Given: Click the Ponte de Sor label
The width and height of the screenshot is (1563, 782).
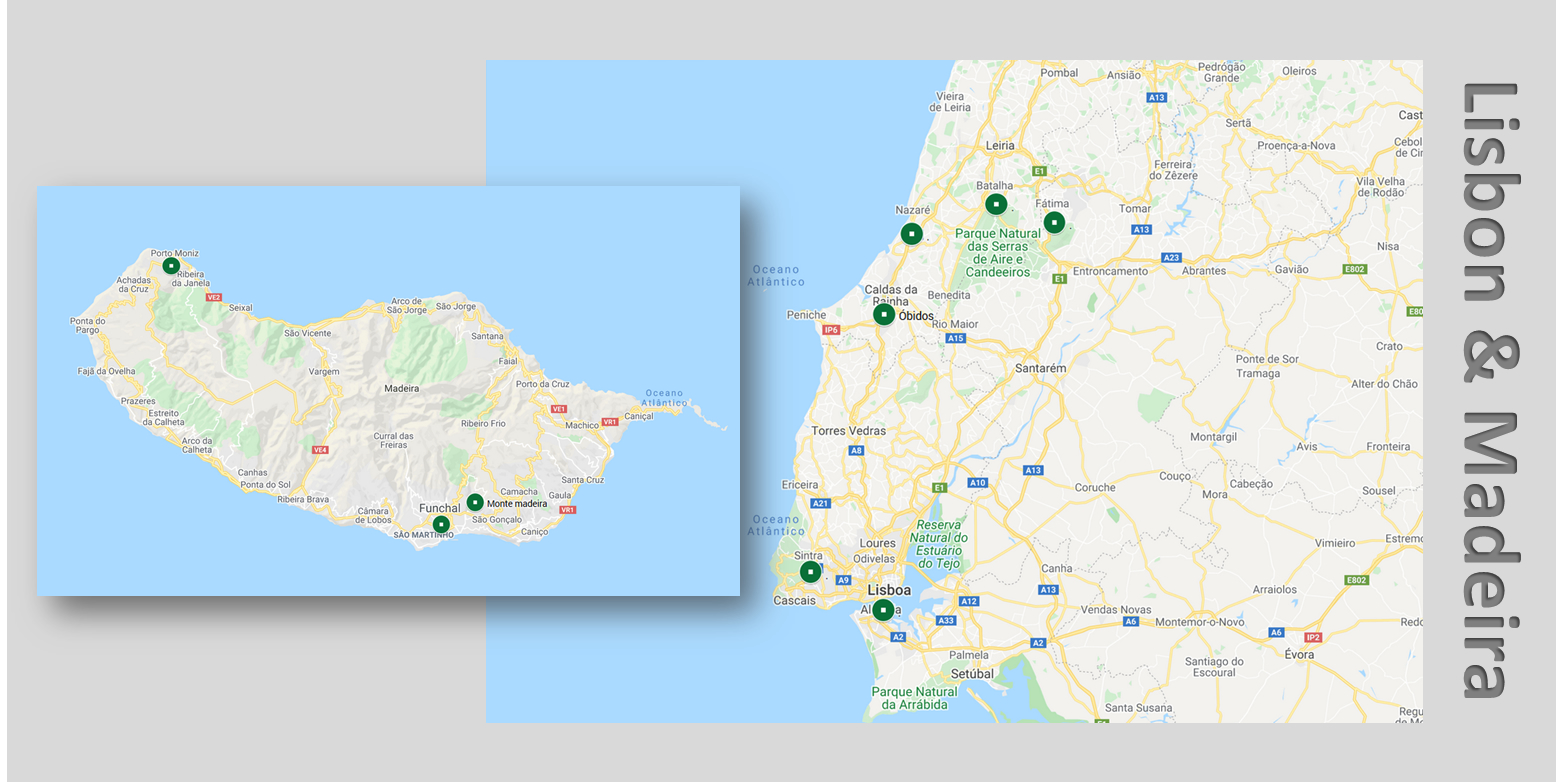Looking at the screenshot, I should (x=1267, y=359).
